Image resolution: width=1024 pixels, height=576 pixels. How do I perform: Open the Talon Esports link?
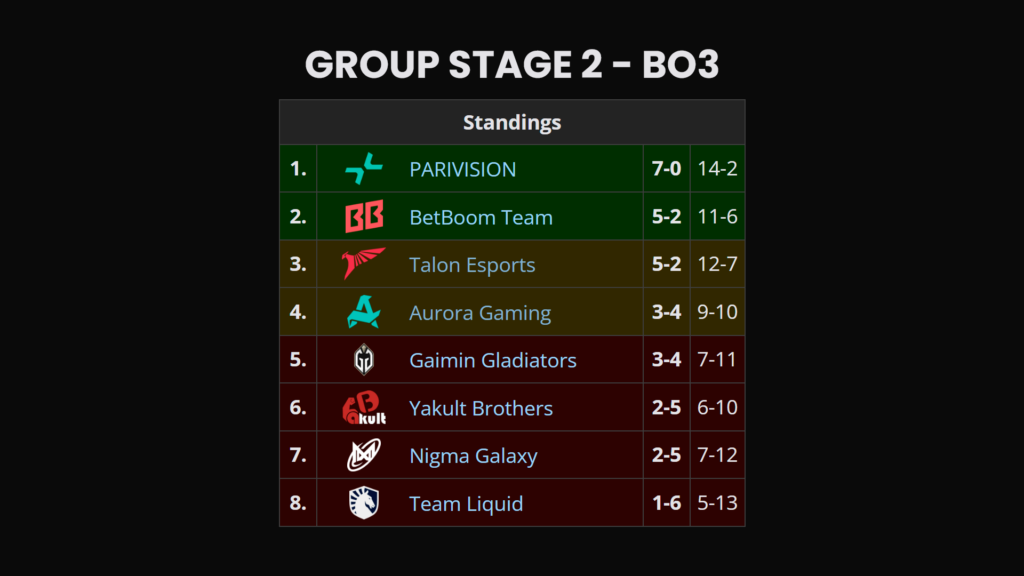[x=472, y=265]
